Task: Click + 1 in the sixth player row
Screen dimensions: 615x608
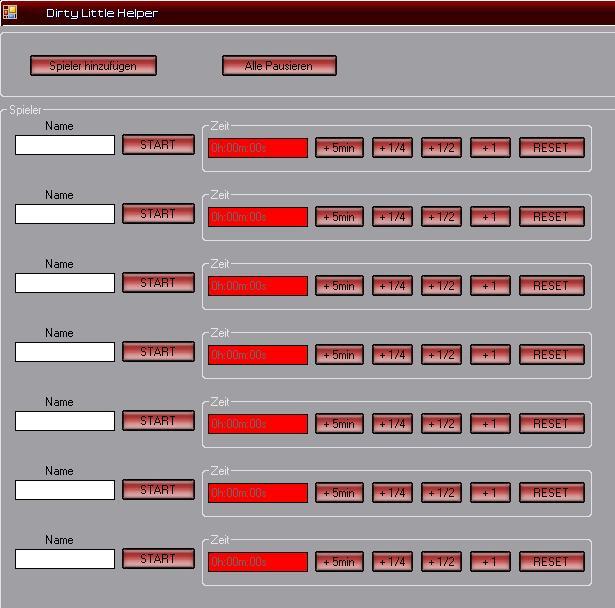Action: point(490,493)
